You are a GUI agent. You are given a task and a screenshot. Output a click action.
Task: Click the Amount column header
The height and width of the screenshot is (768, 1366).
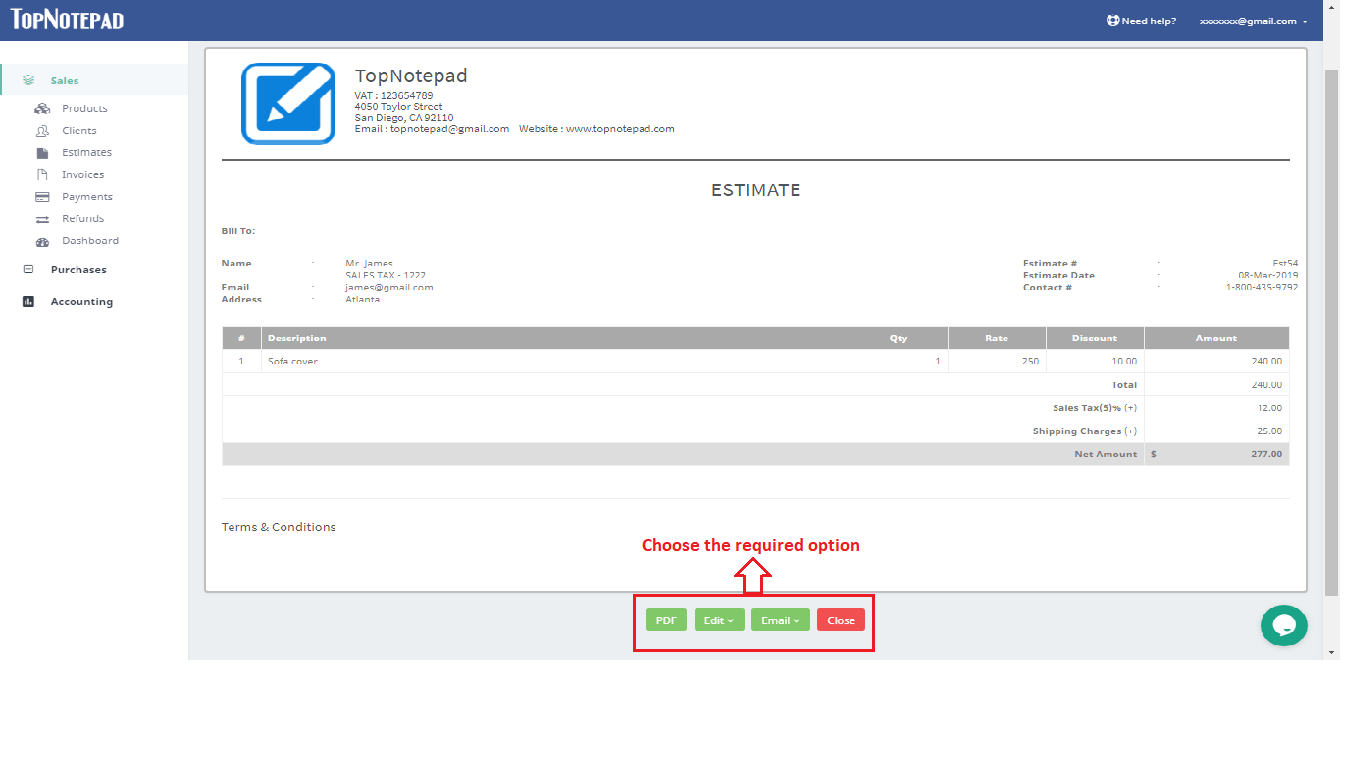click(1217, 338)
